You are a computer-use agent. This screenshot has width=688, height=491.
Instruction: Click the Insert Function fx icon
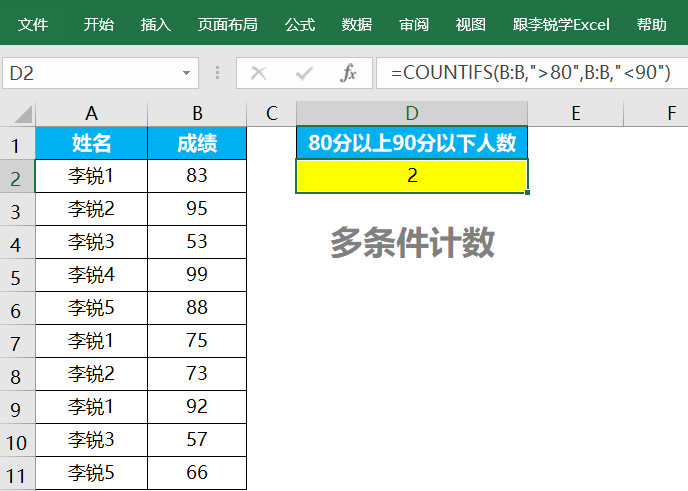point(348,73)
